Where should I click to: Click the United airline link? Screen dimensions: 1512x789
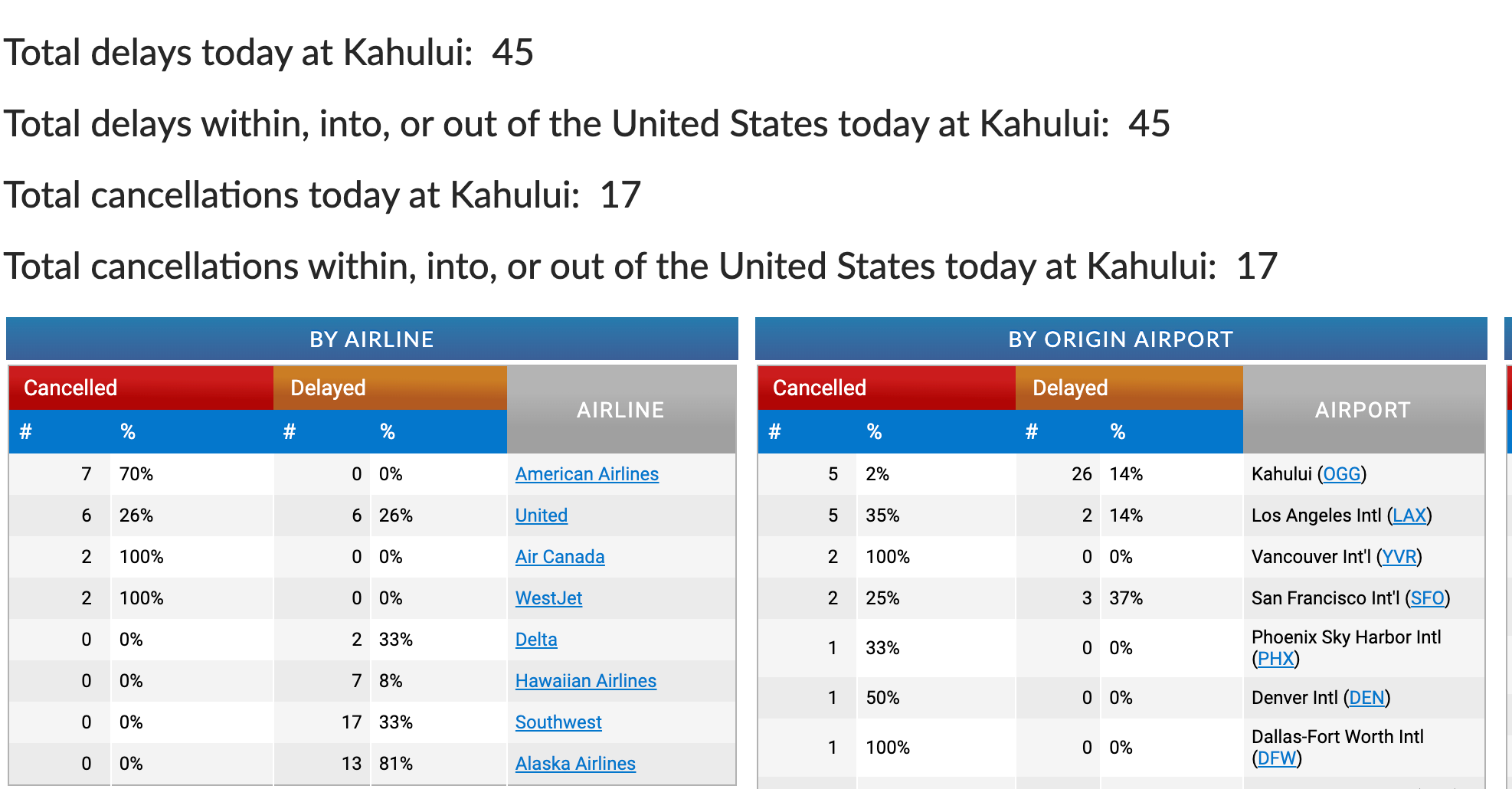coord(541,516)
